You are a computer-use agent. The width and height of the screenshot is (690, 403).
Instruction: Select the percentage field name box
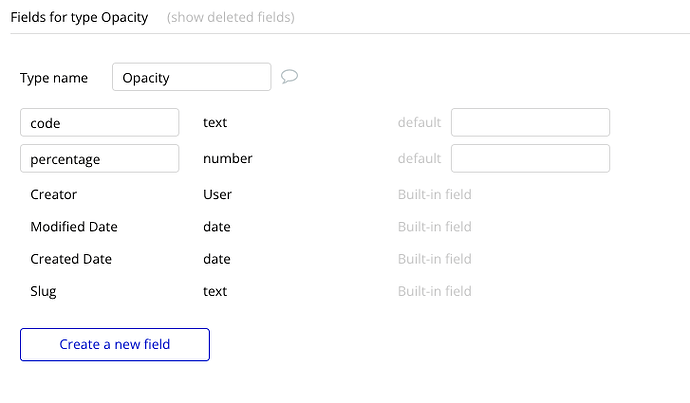point(99,158)
